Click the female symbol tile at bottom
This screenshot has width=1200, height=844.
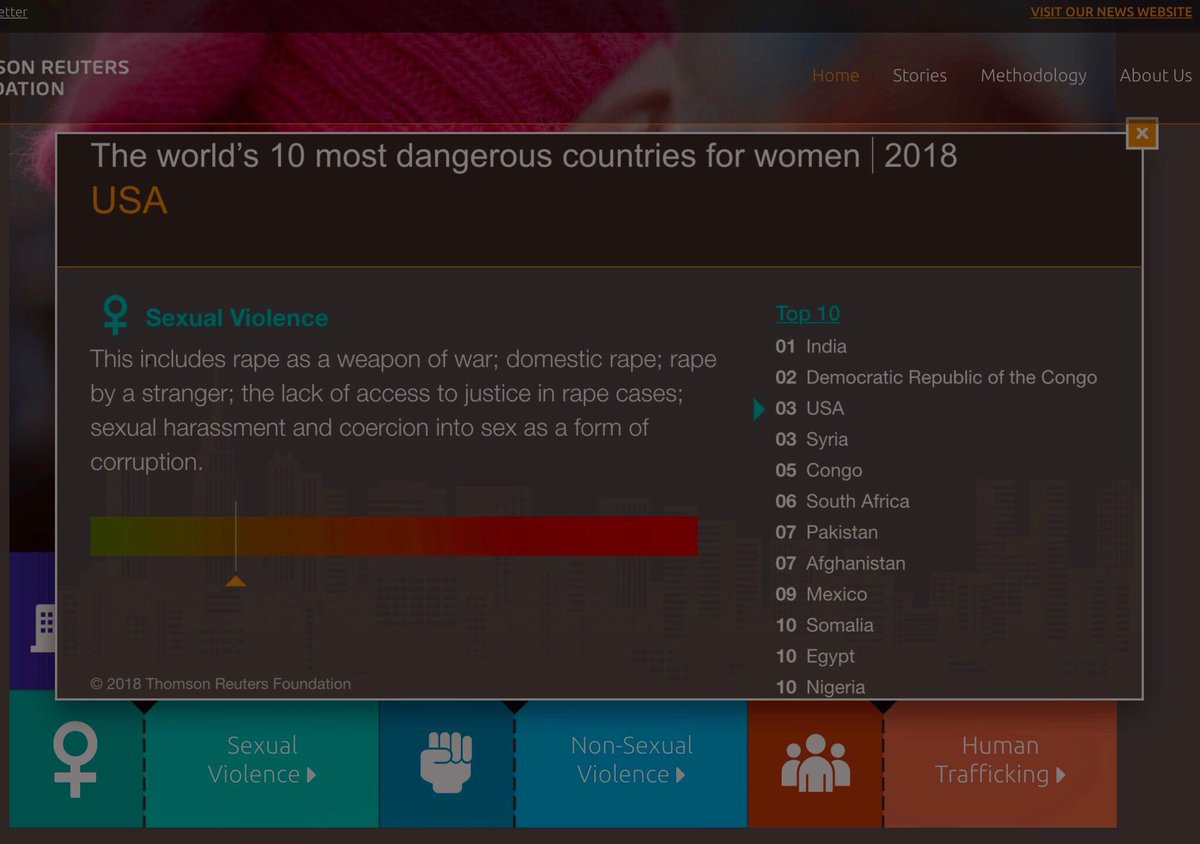click(x=76, y=760)
